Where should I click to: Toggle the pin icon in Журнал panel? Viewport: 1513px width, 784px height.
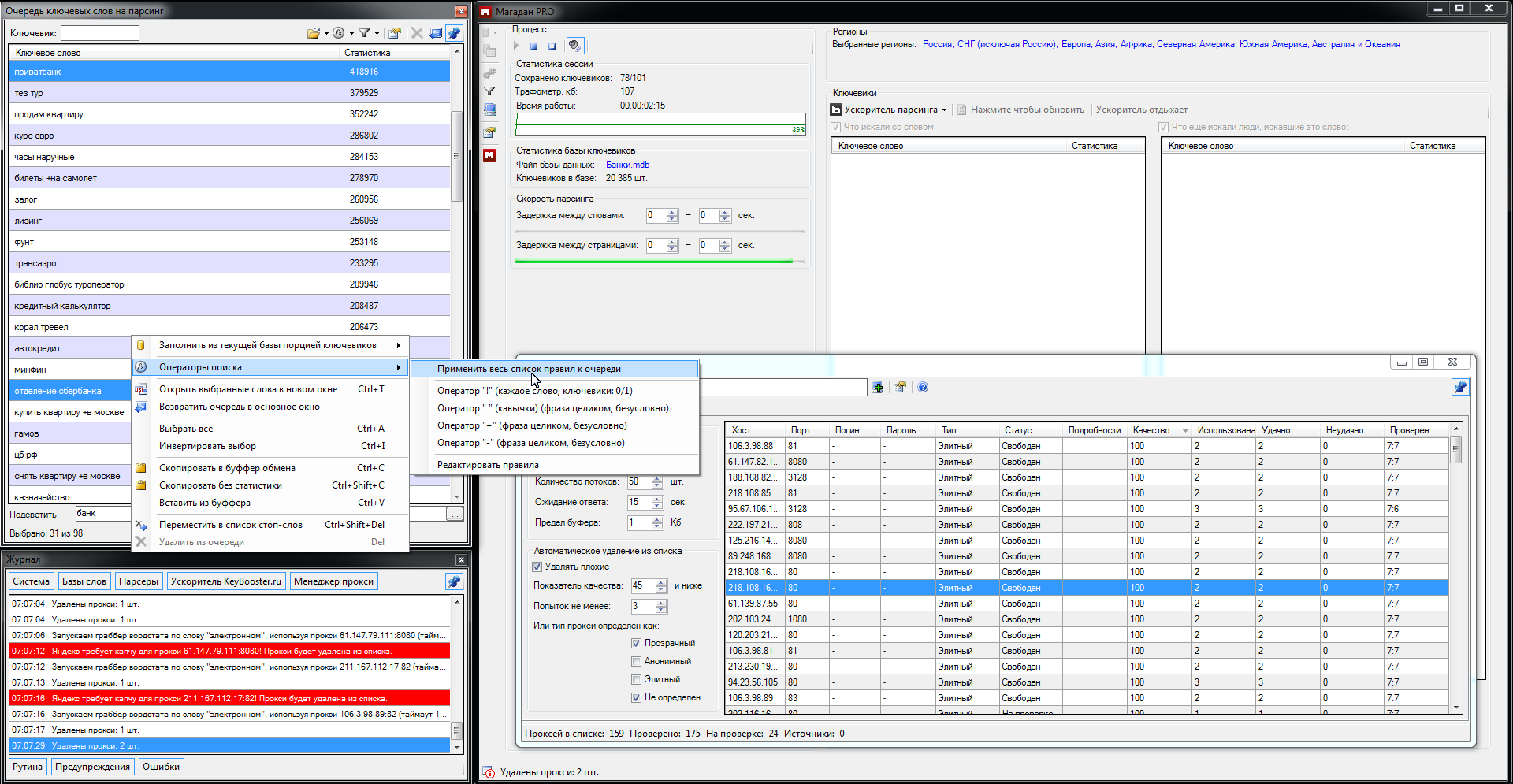point(454,581)
